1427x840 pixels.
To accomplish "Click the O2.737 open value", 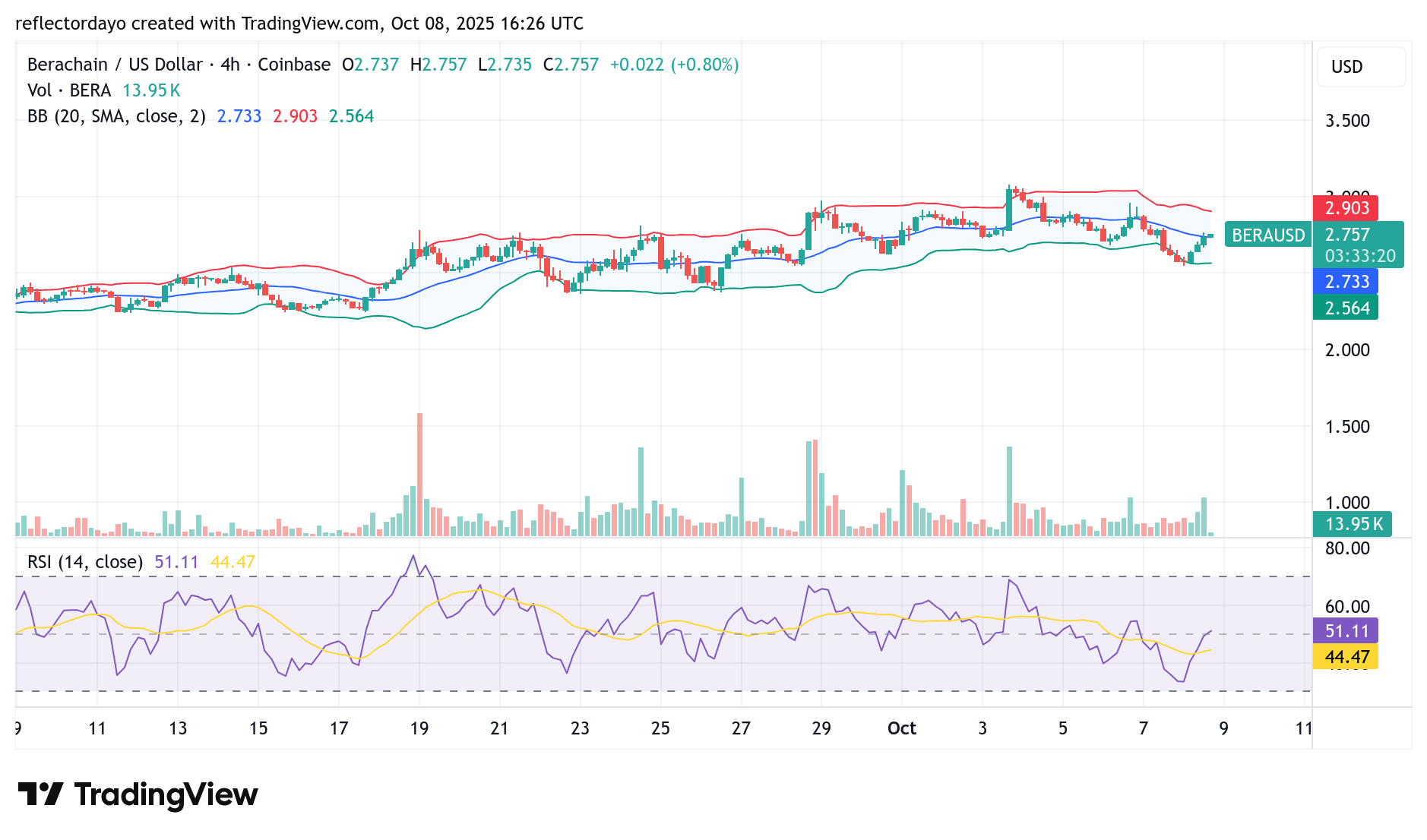I will [370, 65].
